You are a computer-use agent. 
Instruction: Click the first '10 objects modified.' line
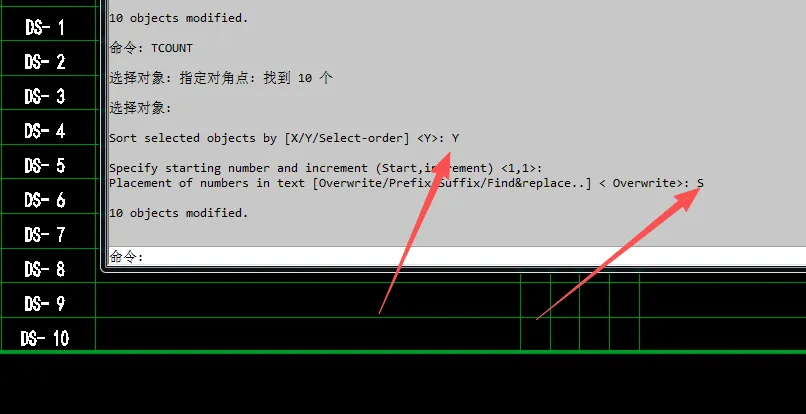coord(179,18)
